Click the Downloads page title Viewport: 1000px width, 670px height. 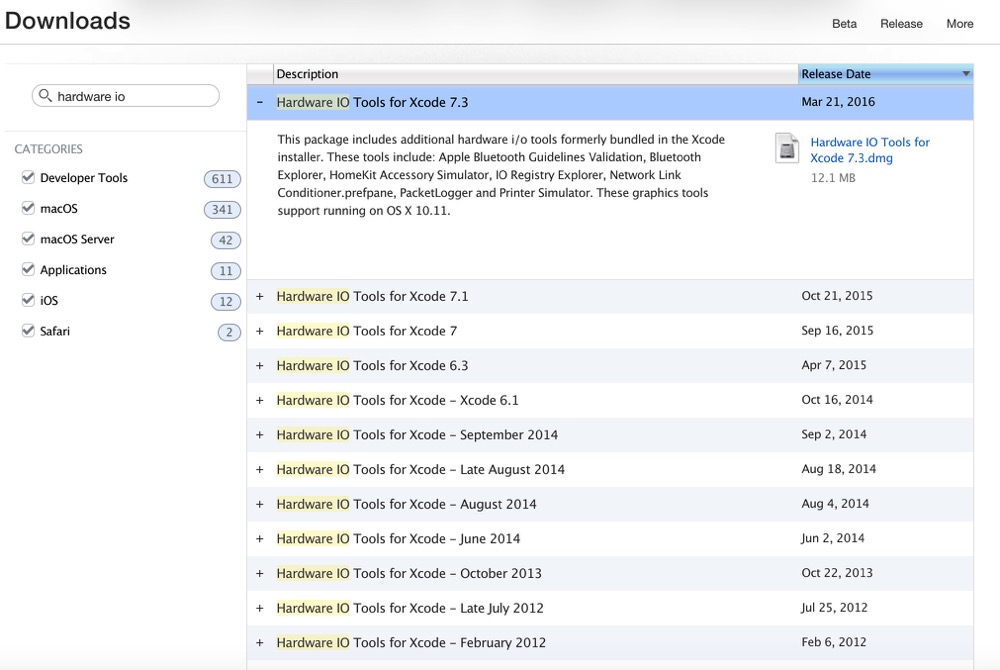click(x=68, y=20)
